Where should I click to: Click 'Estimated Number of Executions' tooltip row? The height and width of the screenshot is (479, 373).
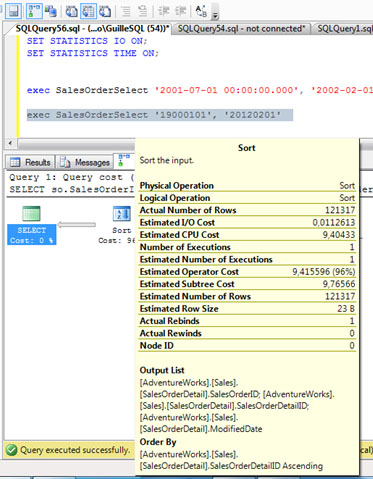(x=247, y=259)
